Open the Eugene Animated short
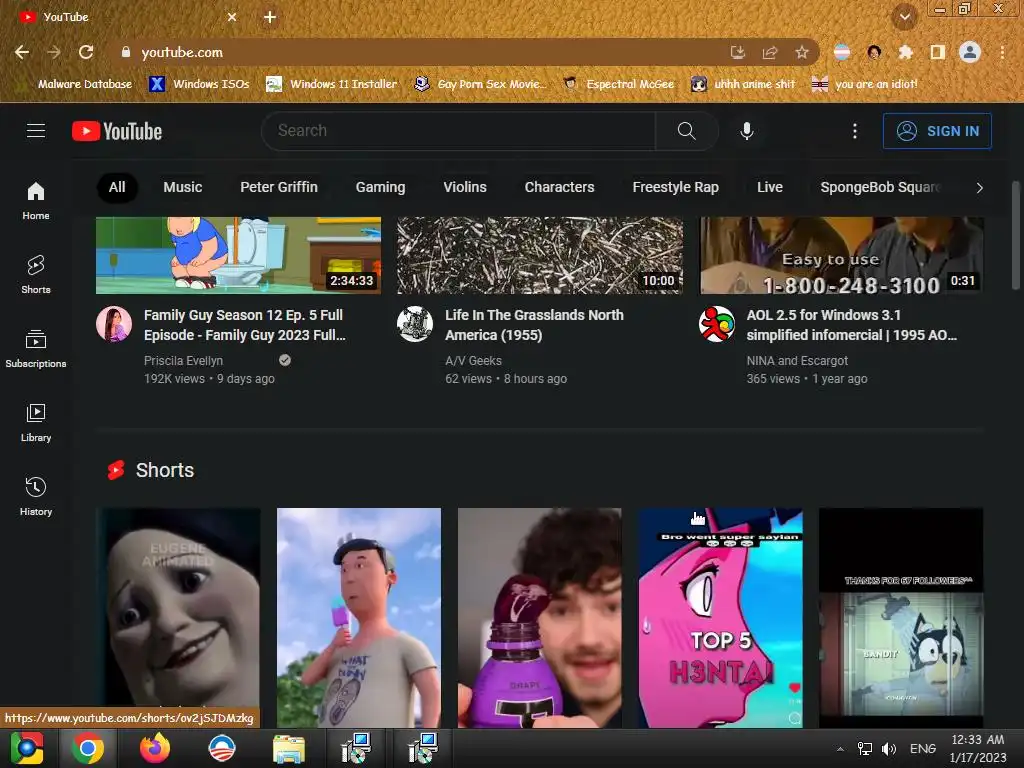The image size is (1024, 768). pyautogui.click(x=178, y=618)
